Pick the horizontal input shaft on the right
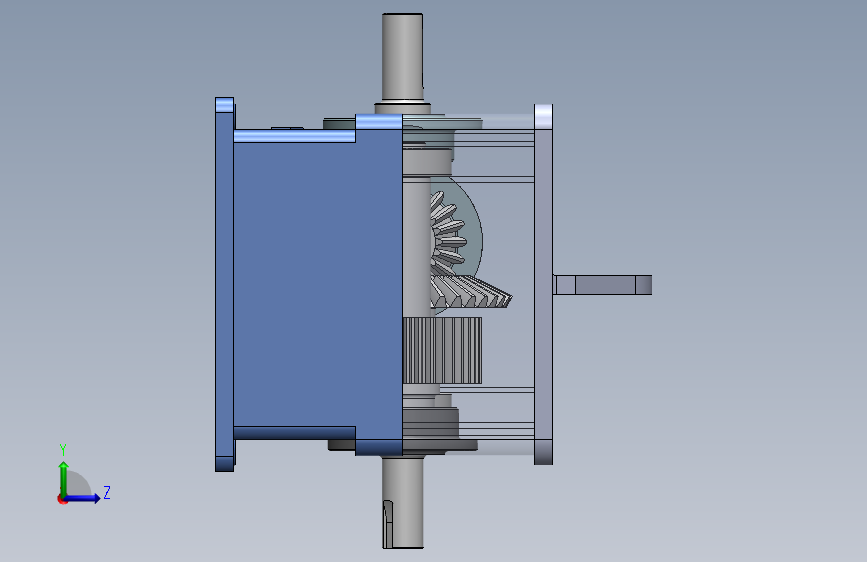This screenshot has width=867, height=562. (602, 285)
